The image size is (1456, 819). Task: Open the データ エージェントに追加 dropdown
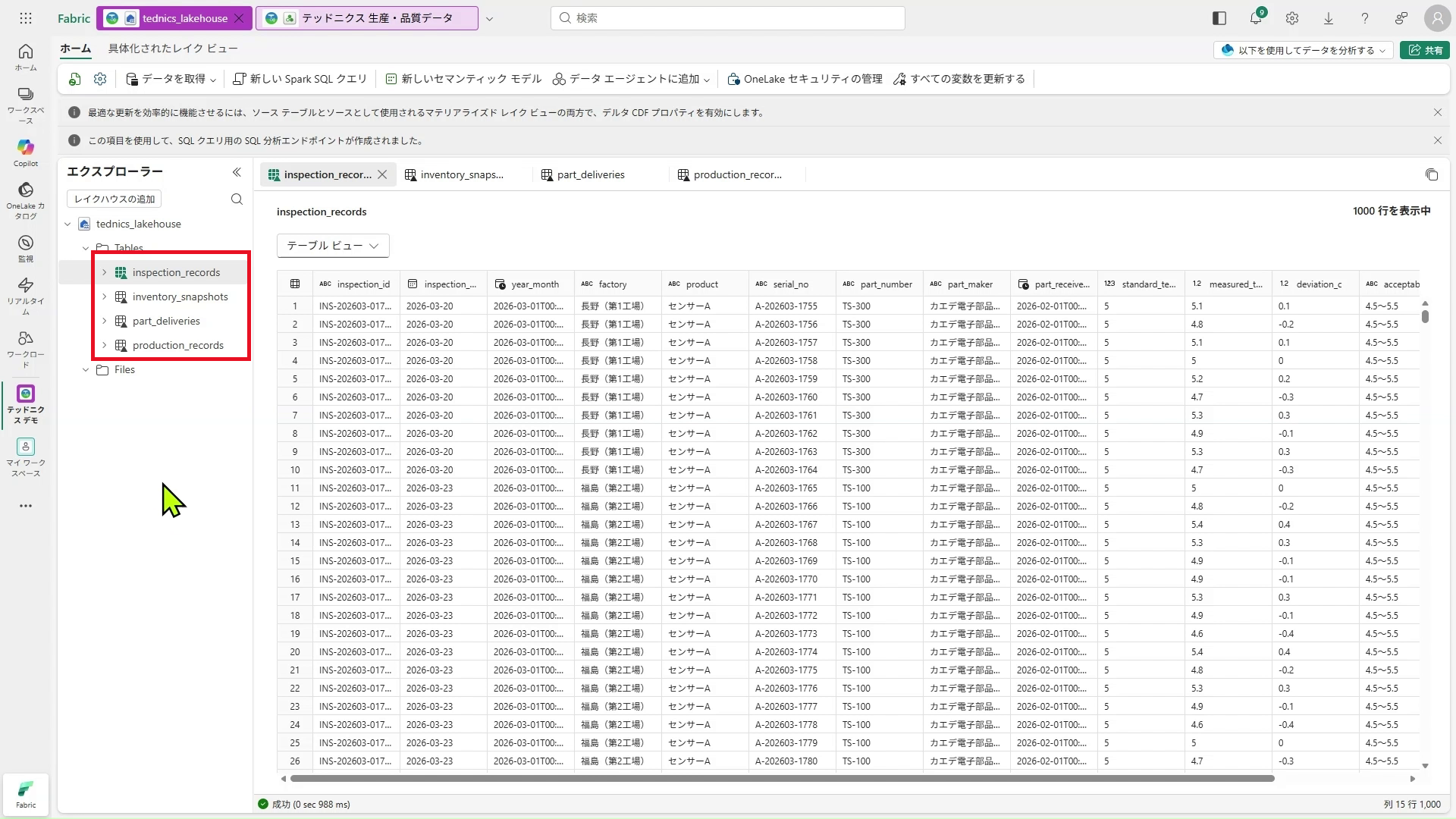click(631, 79)
